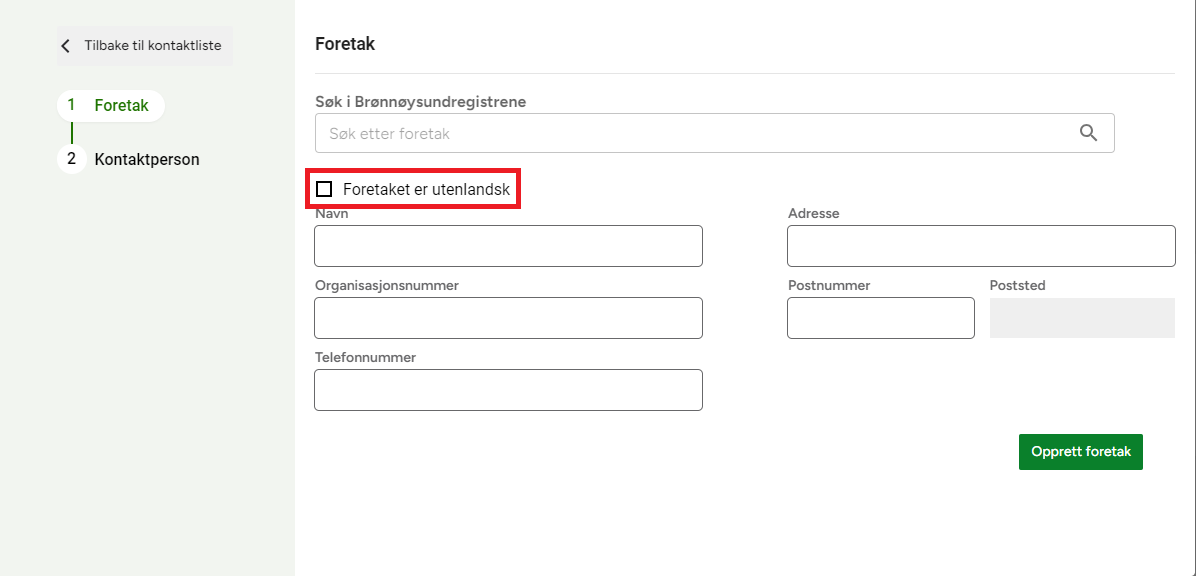This screenshot has width=1197, height=578.
Task: Click the step 2 number circle
Action: [x=71, y=159]
